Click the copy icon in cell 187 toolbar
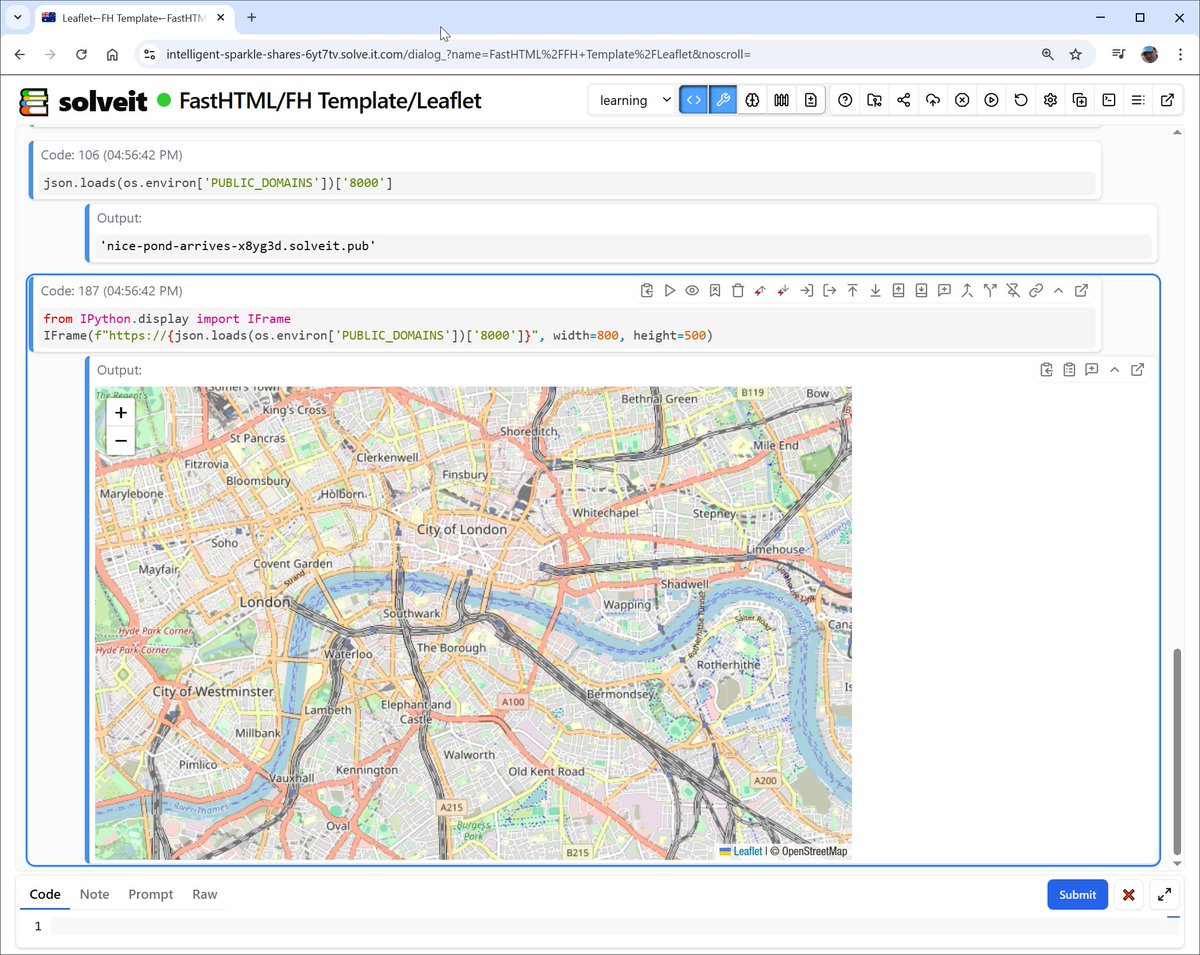This screenshot has height=955, width=1200. coord(647,291)
